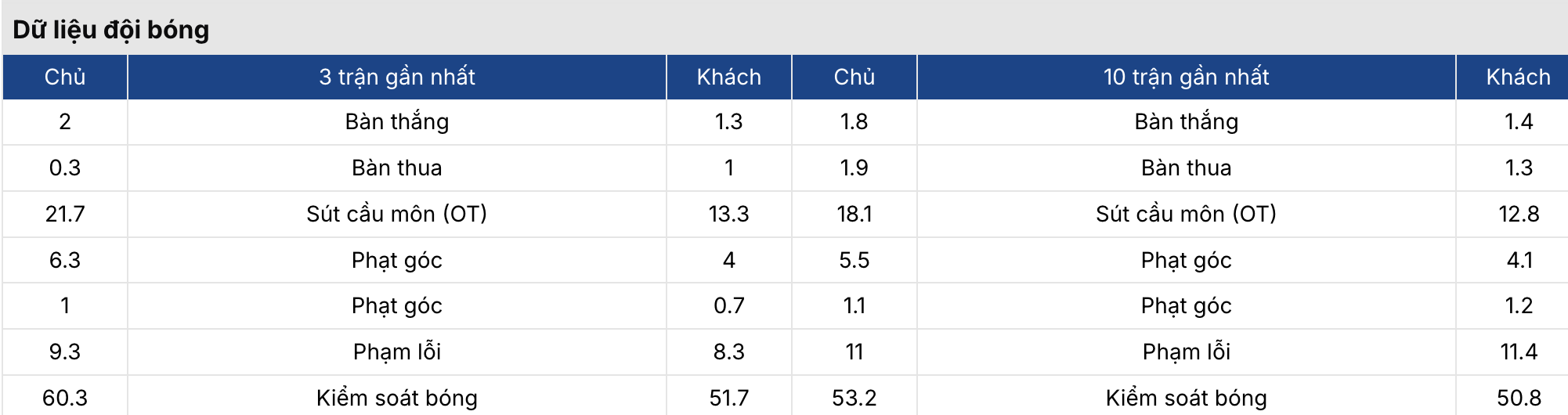Select the "3 trận gần nhất" column header
Viewport: 1568px width, 415px height.
coord(396,77)
